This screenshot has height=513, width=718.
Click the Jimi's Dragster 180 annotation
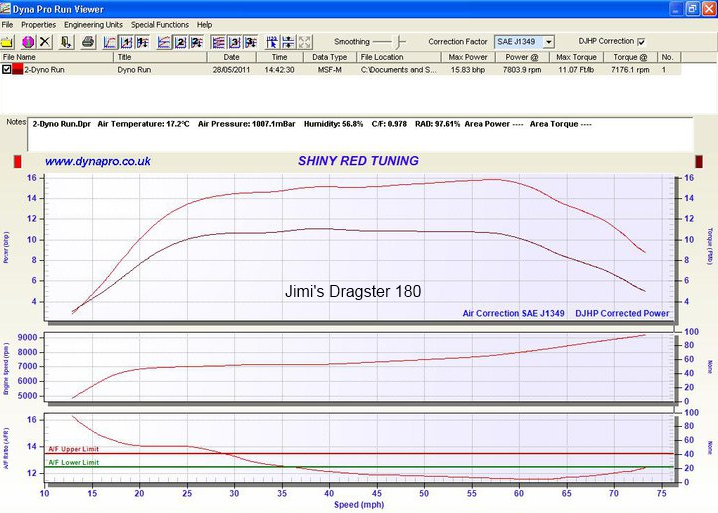click(353, 291)
